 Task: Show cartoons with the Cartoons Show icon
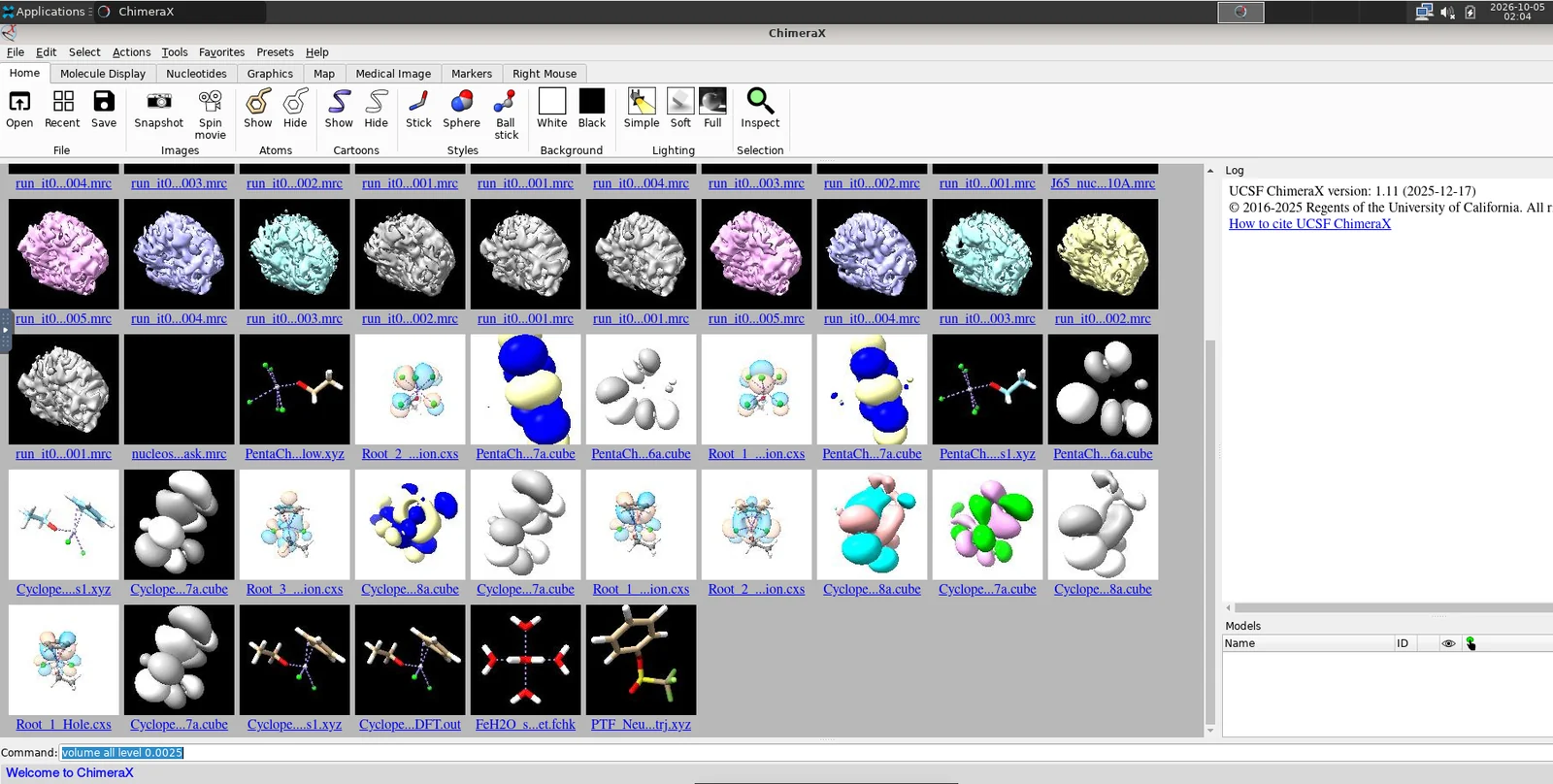pyautogui.click(x=339, y=108)
